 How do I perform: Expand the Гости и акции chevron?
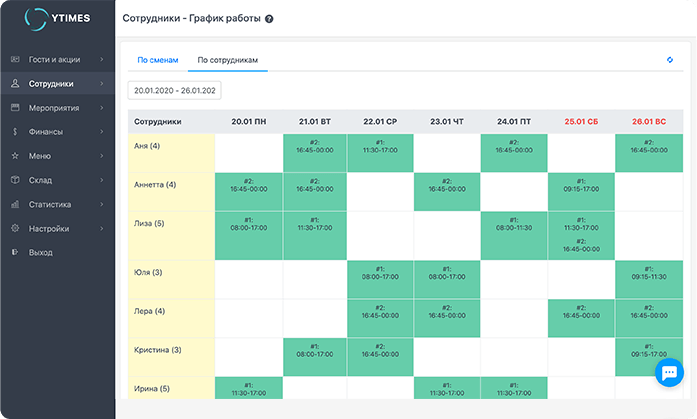click(102, 60)
